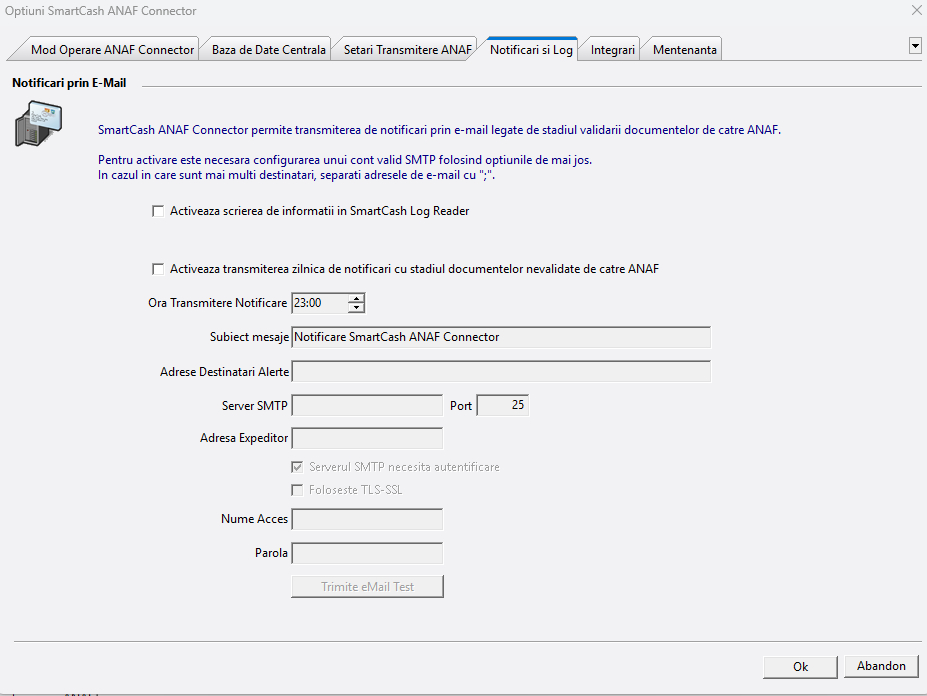Screen dimensions: 927x696
Task: Click the e-mail notification computer icon
Action: 38,124
